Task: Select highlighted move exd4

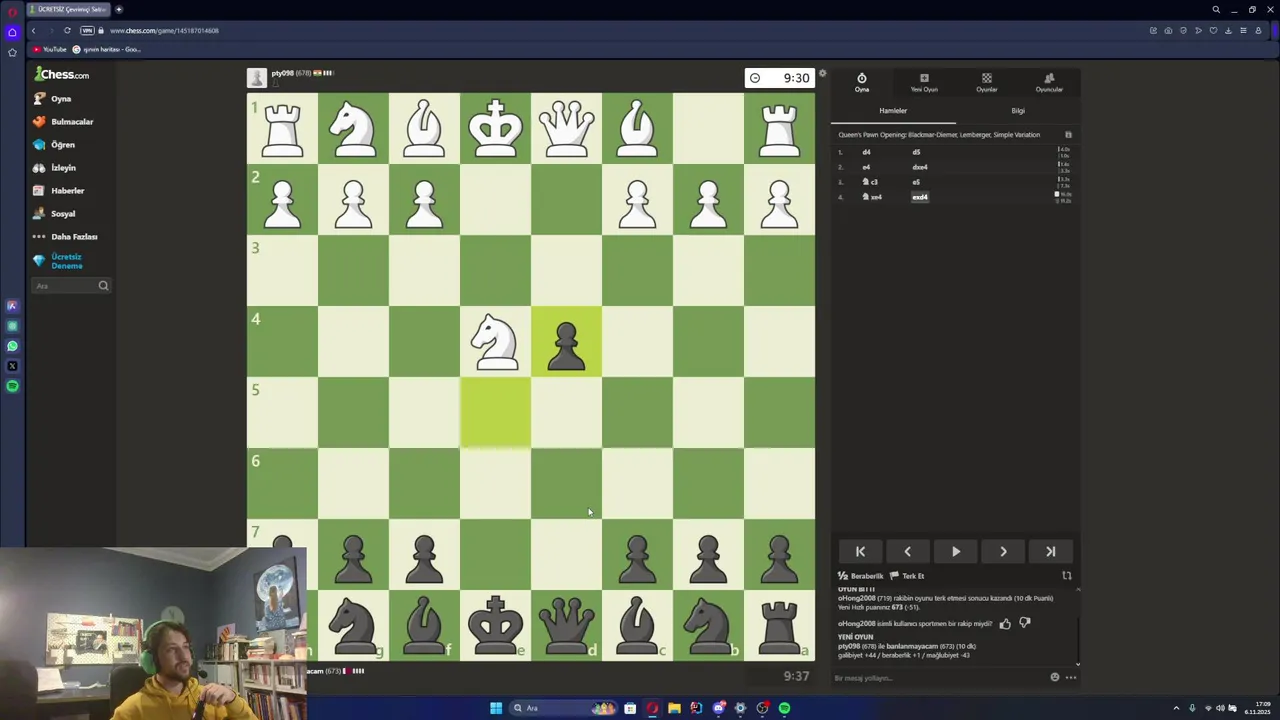Action: pyautogui.click(x=920, y=197)
